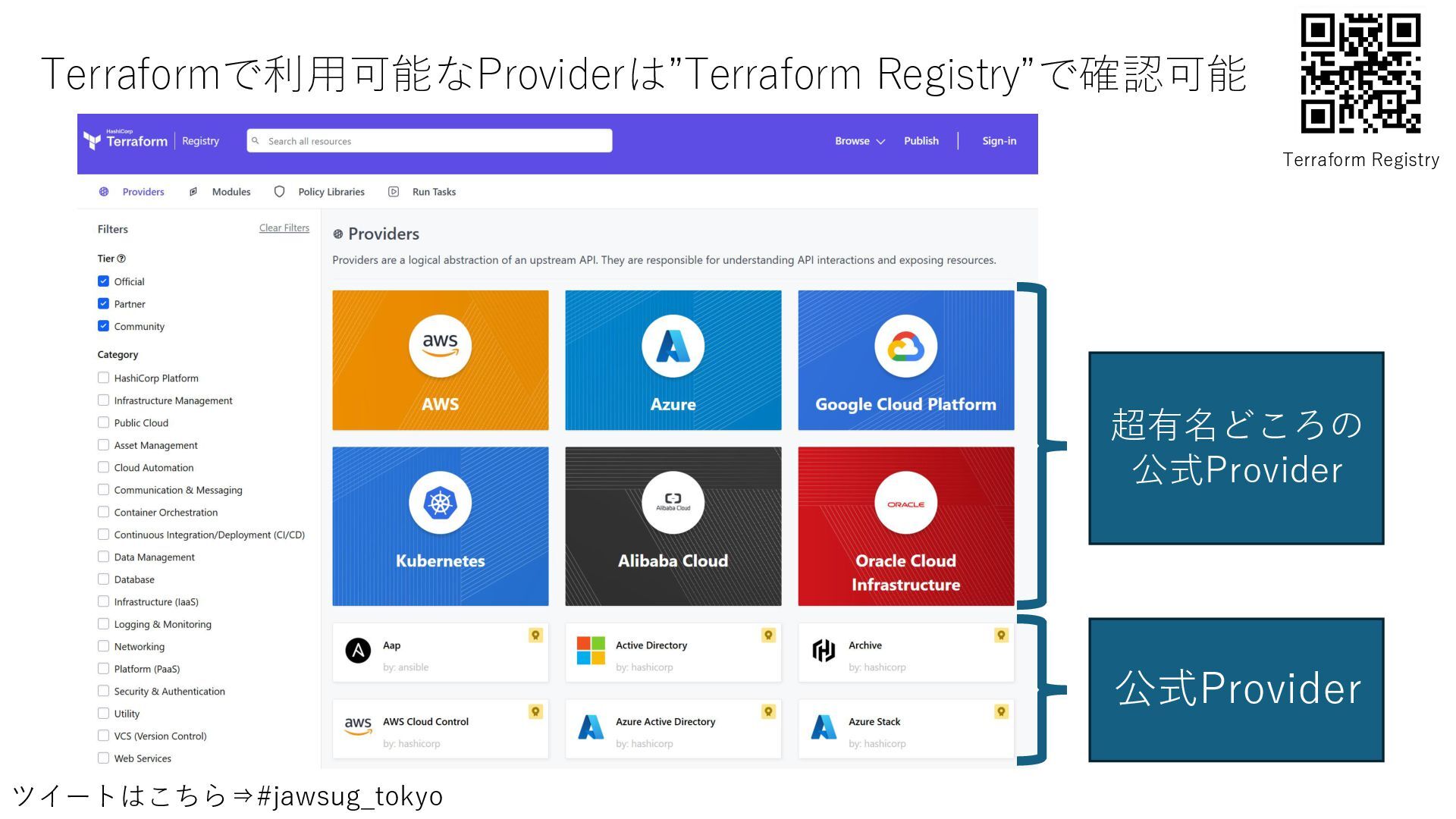
Task: Click the Azure logo on the blue card
Action: (x=673, y=346)
